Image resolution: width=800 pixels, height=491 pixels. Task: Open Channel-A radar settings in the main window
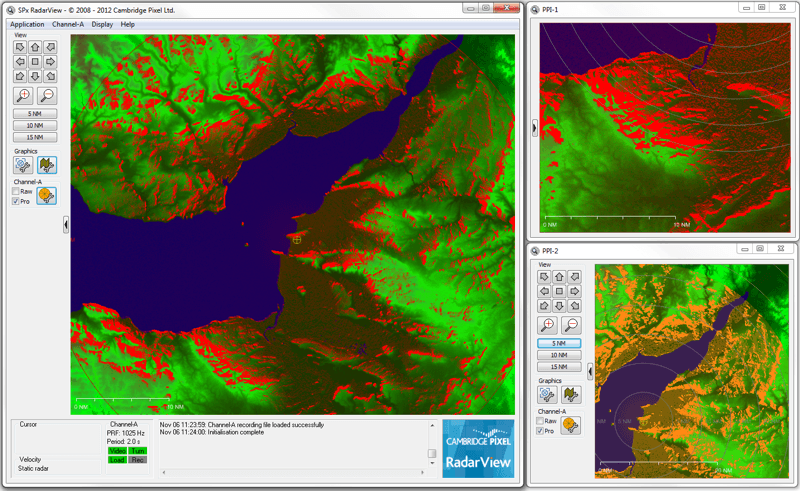click(46, 196)
